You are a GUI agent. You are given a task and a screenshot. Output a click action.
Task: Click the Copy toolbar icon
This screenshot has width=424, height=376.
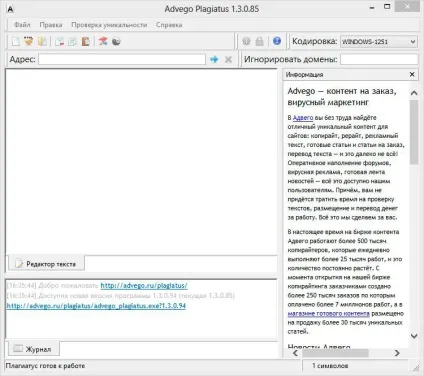[x=73, y=41]
